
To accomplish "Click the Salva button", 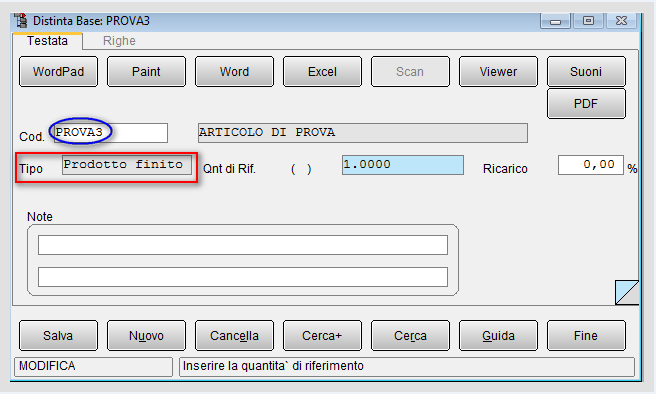I will coord(59,335).
